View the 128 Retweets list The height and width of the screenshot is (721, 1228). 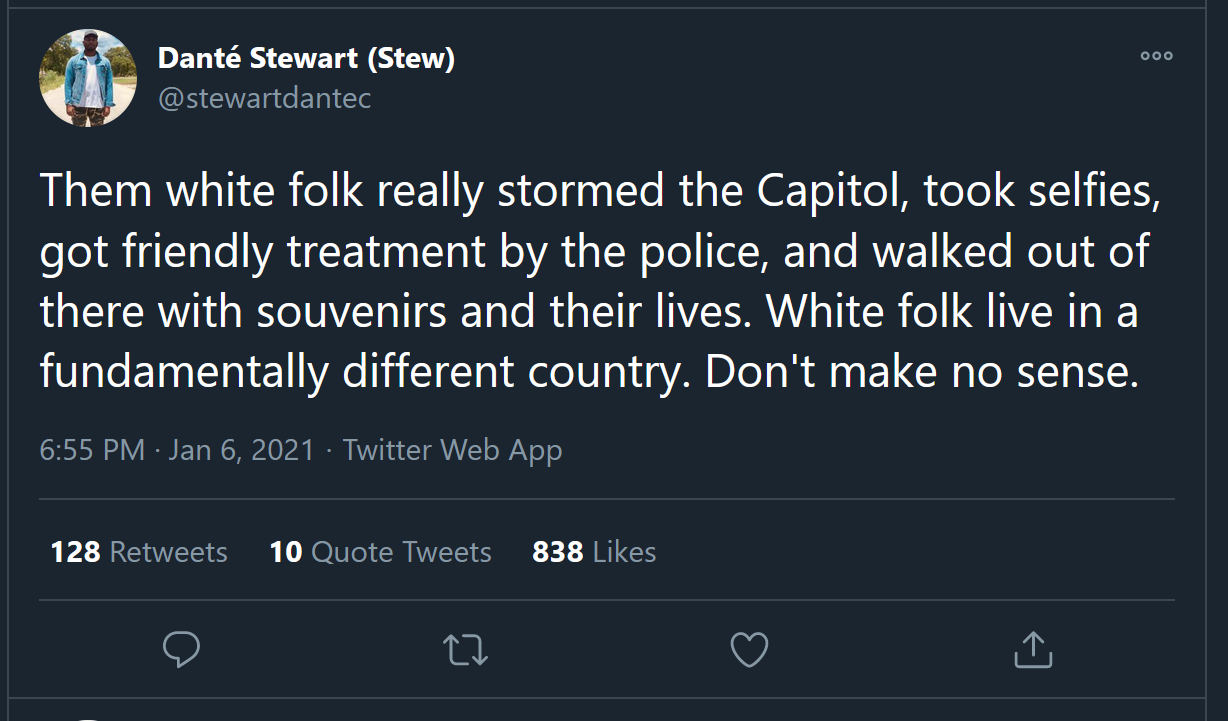[x=139, y=552]
